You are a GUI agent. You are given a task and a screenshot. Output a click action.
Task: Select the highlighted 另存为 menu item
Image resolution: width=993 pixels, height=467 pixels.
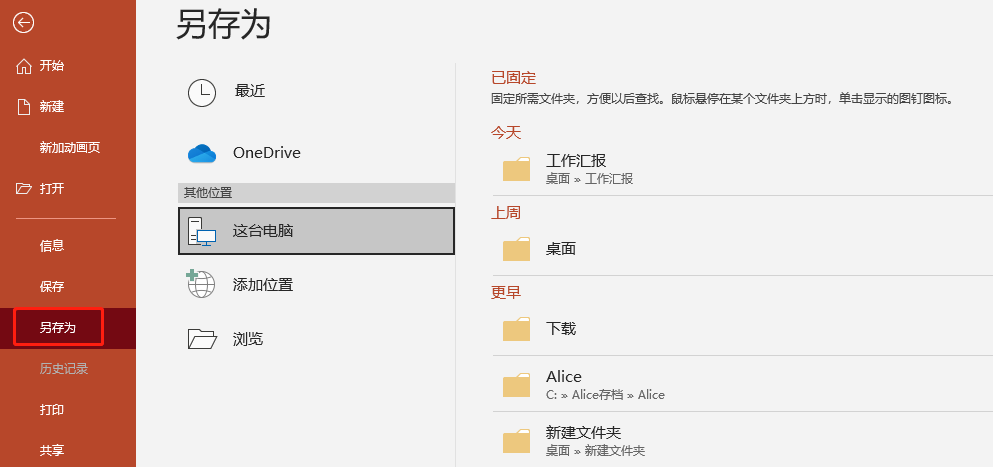coord(58,328)
